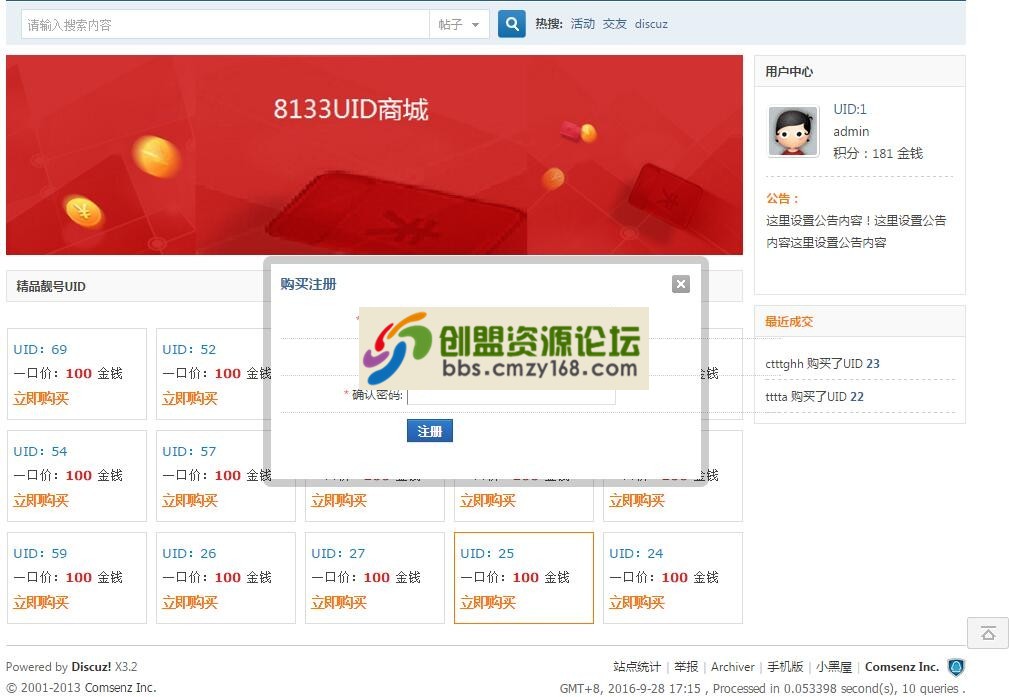Click the 购买注册 dialog title
Image resolution: width=1009 pixels, height=697 pixels.
coord(308,284)
